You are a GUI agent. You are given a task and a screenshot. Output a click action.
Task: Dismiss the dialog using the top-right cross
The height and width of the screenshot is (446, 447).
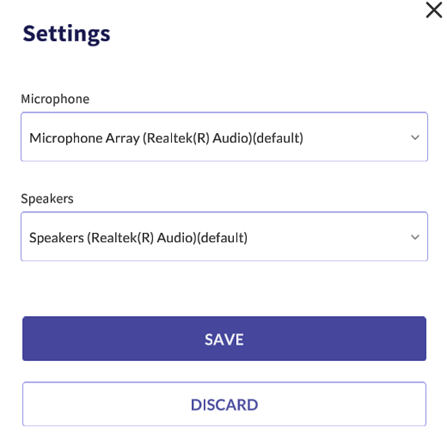click(434, 10)
